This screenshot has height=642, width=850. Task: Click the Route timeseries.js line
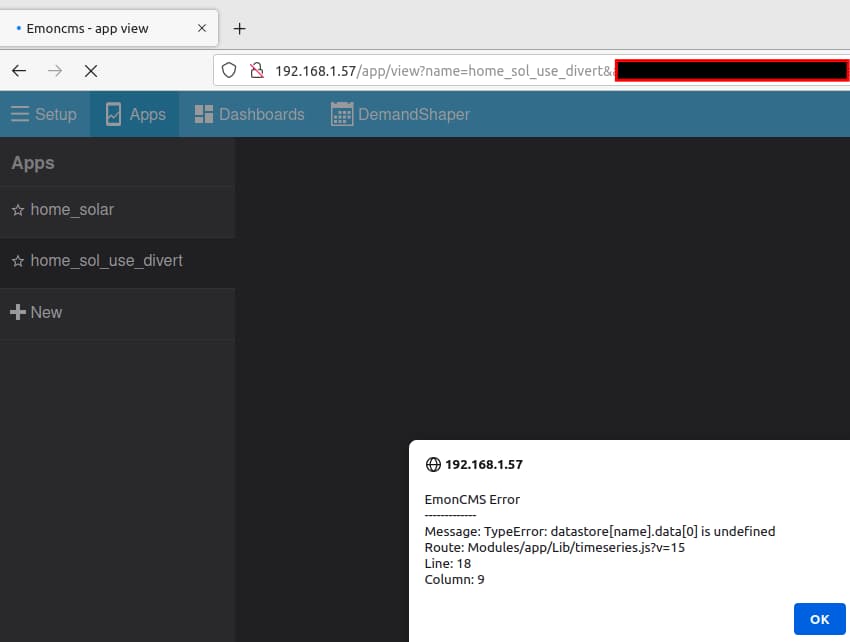coord(555,548)
